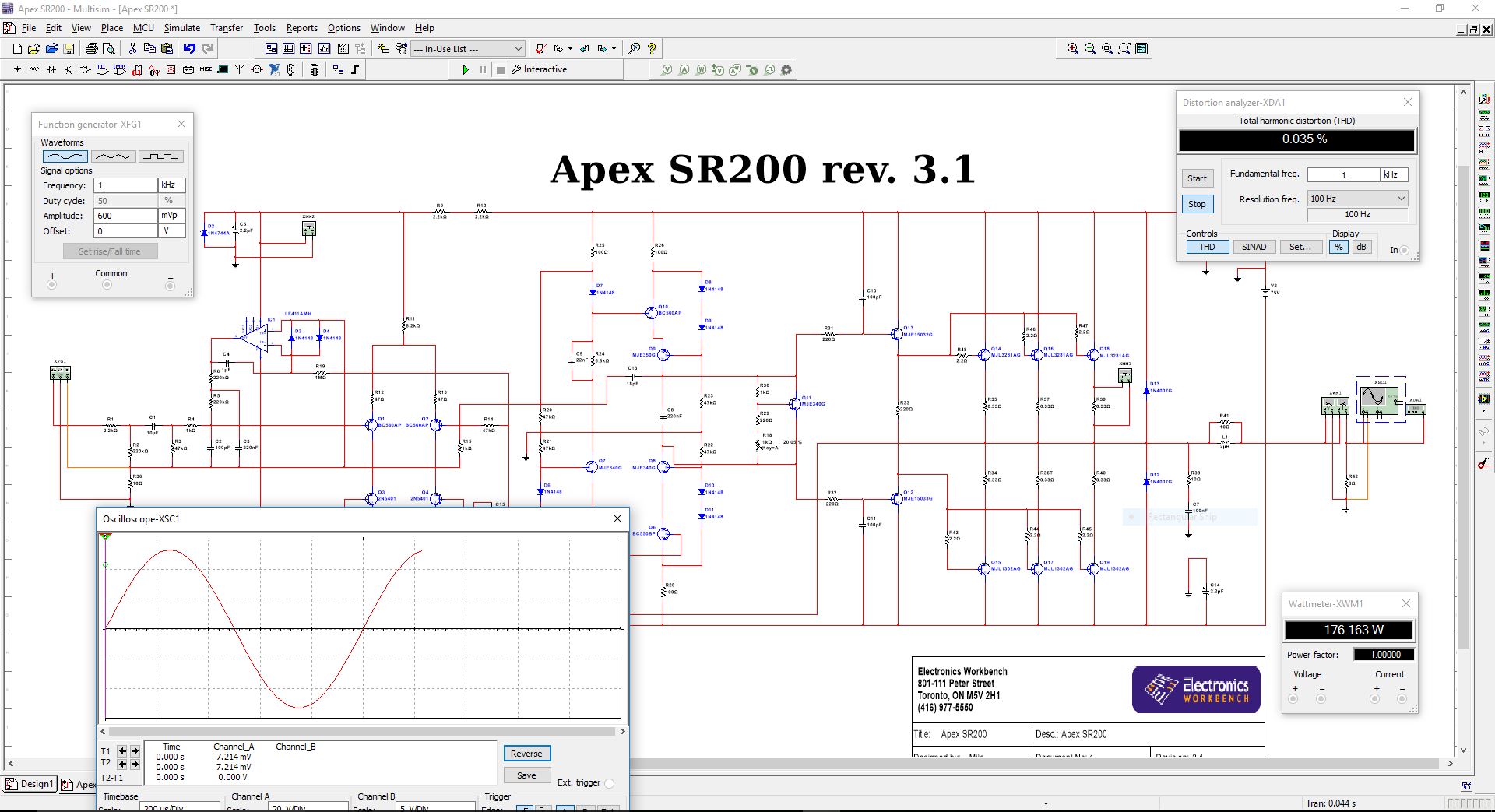The width and height of the screenshot is (1495, 812).
Task: Toggle the full screen view icon
Action: [x=1141, y=48]
